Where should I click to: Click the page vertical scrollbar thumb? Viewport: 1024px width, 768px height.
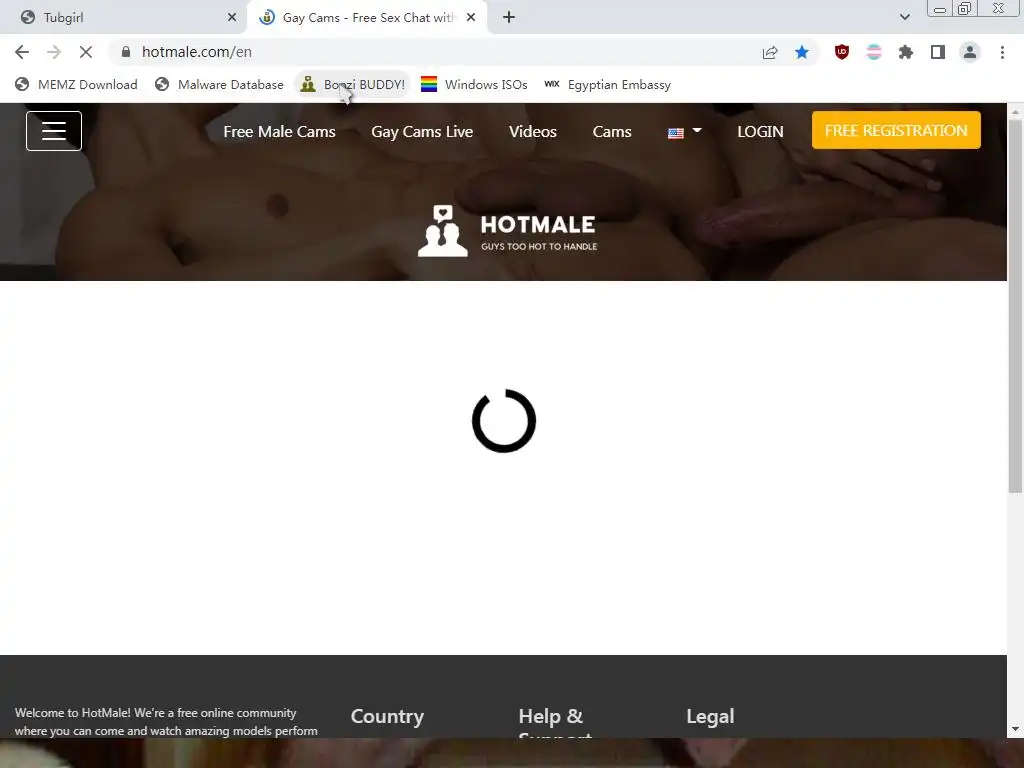[1016, 306]
